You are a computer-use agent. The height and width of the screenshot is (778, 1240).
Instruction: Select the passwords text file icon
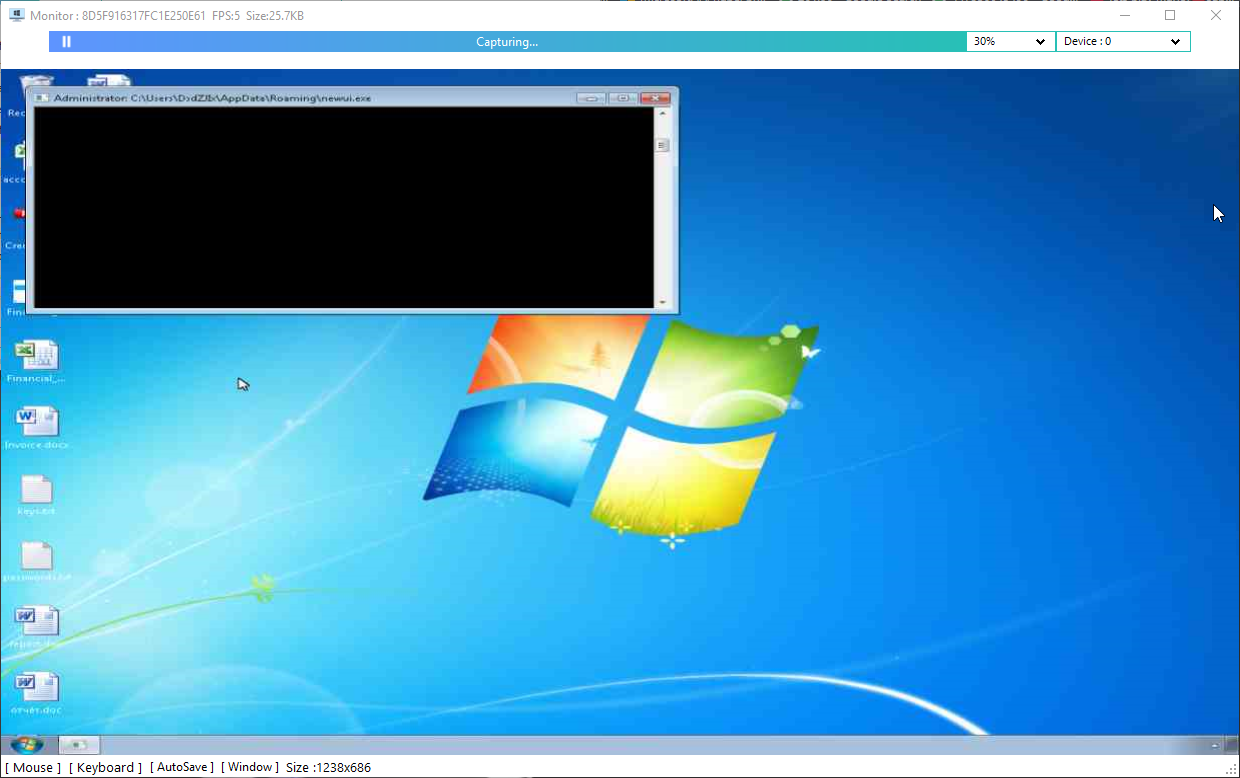tap(36, 561)
